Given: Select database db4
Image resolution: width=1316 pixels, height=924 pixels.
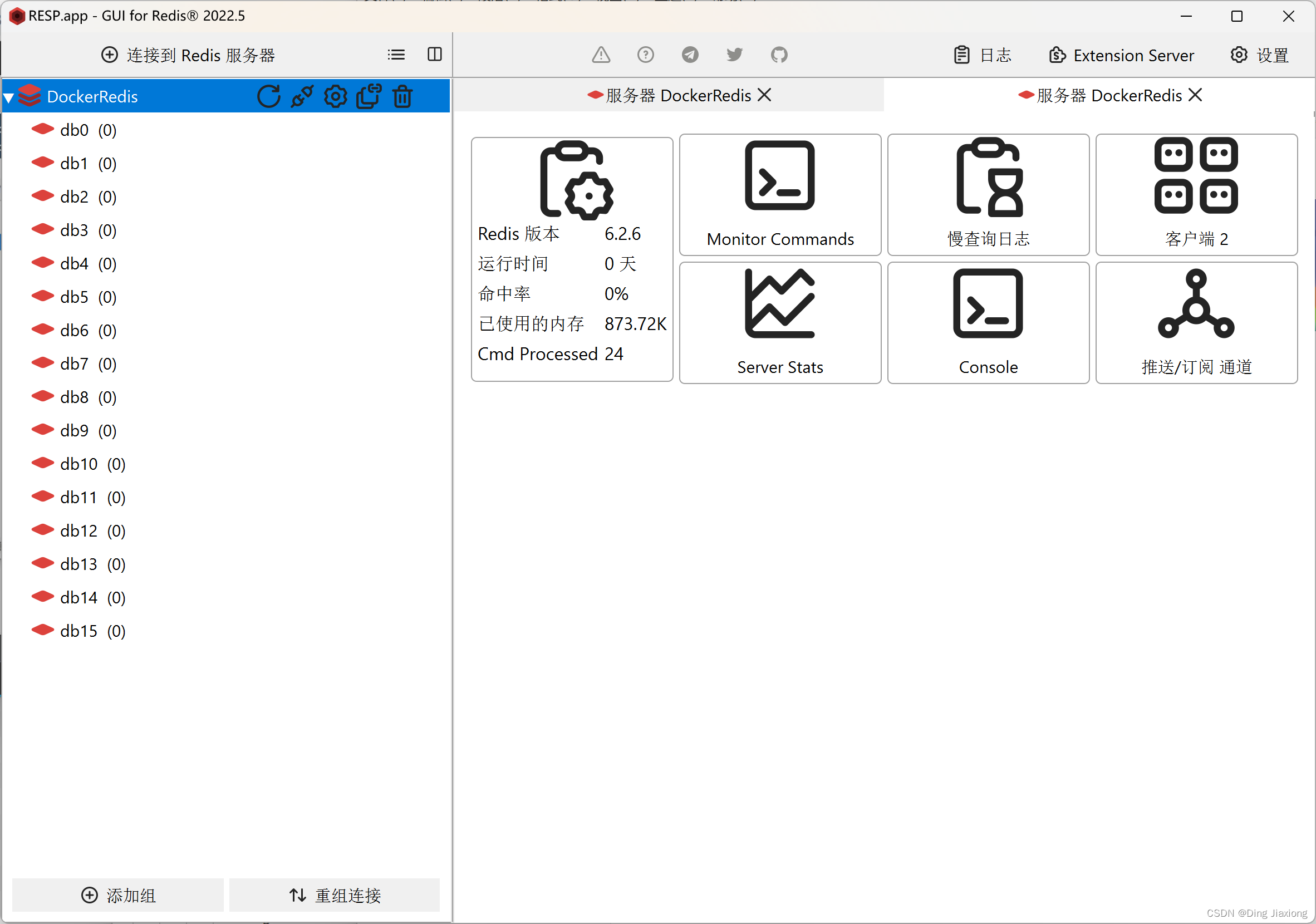Looking at the screenshot, I should click(226, 264).
